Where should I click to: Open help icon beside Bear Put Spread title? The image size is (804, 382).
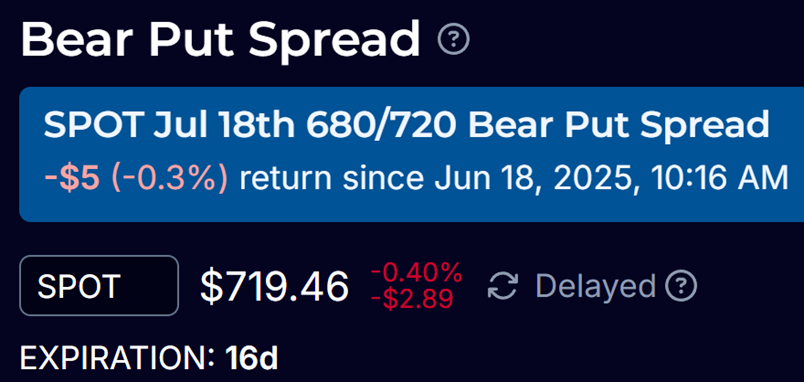click(454, 39)
